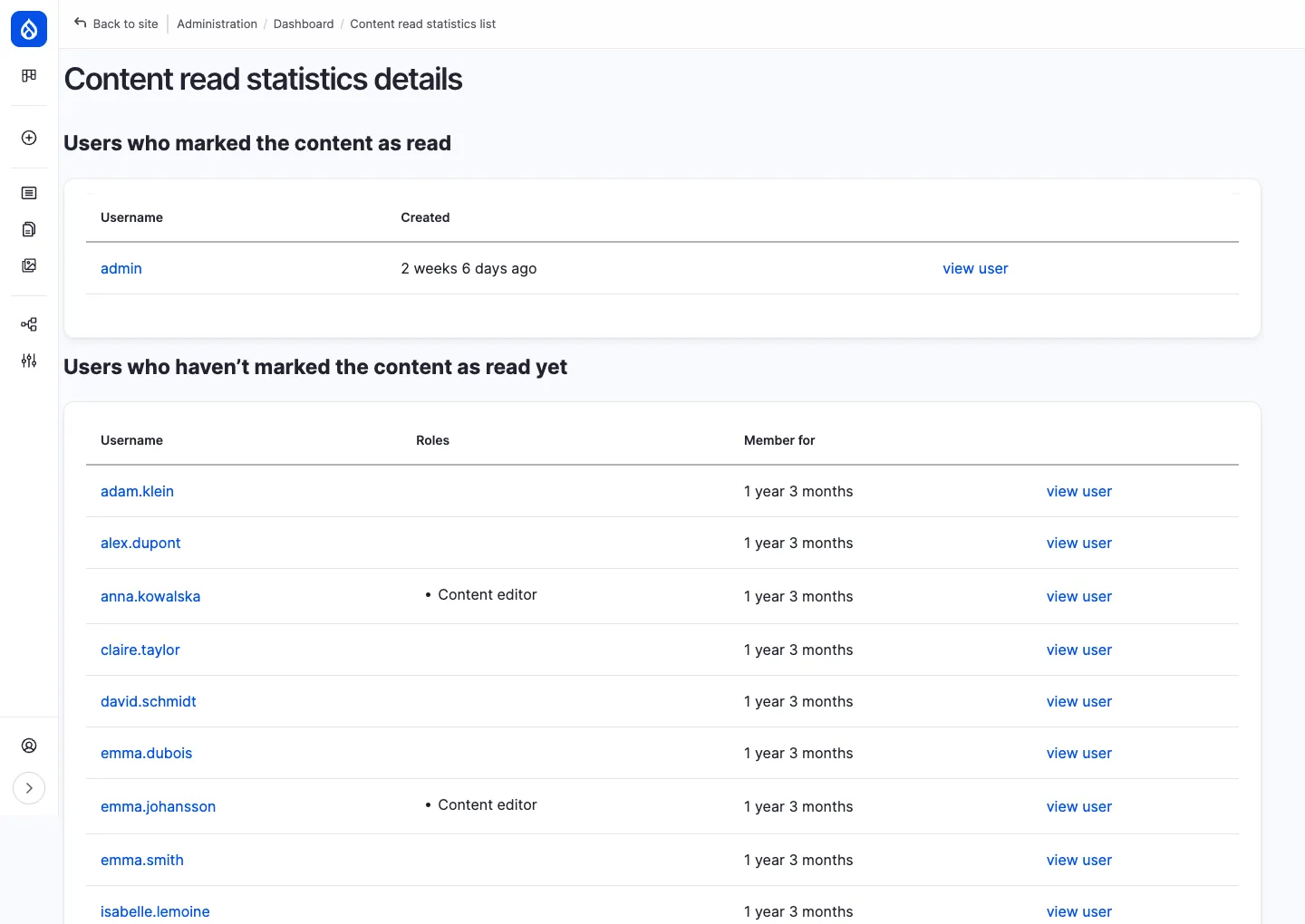
Task: Click view user for adam.klein
Action: click(1079, 491)
